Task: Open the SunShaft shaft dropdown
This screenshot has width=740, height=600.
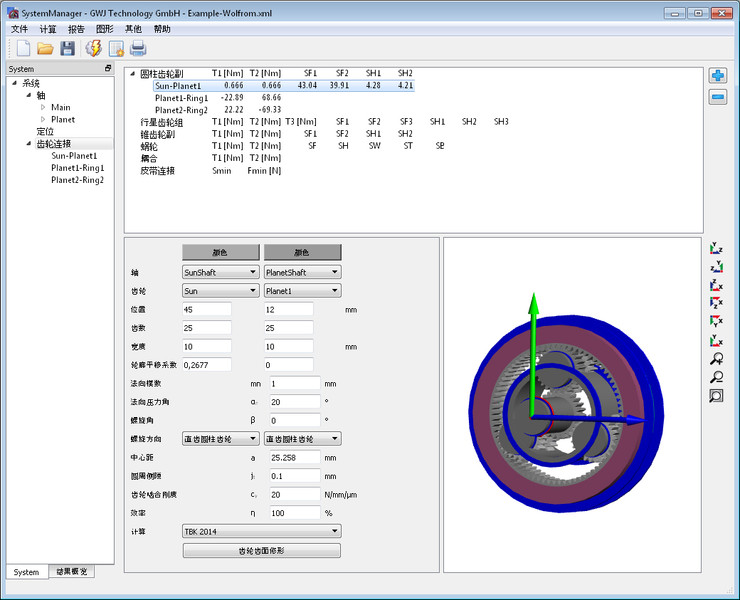Action: (220, 272)
